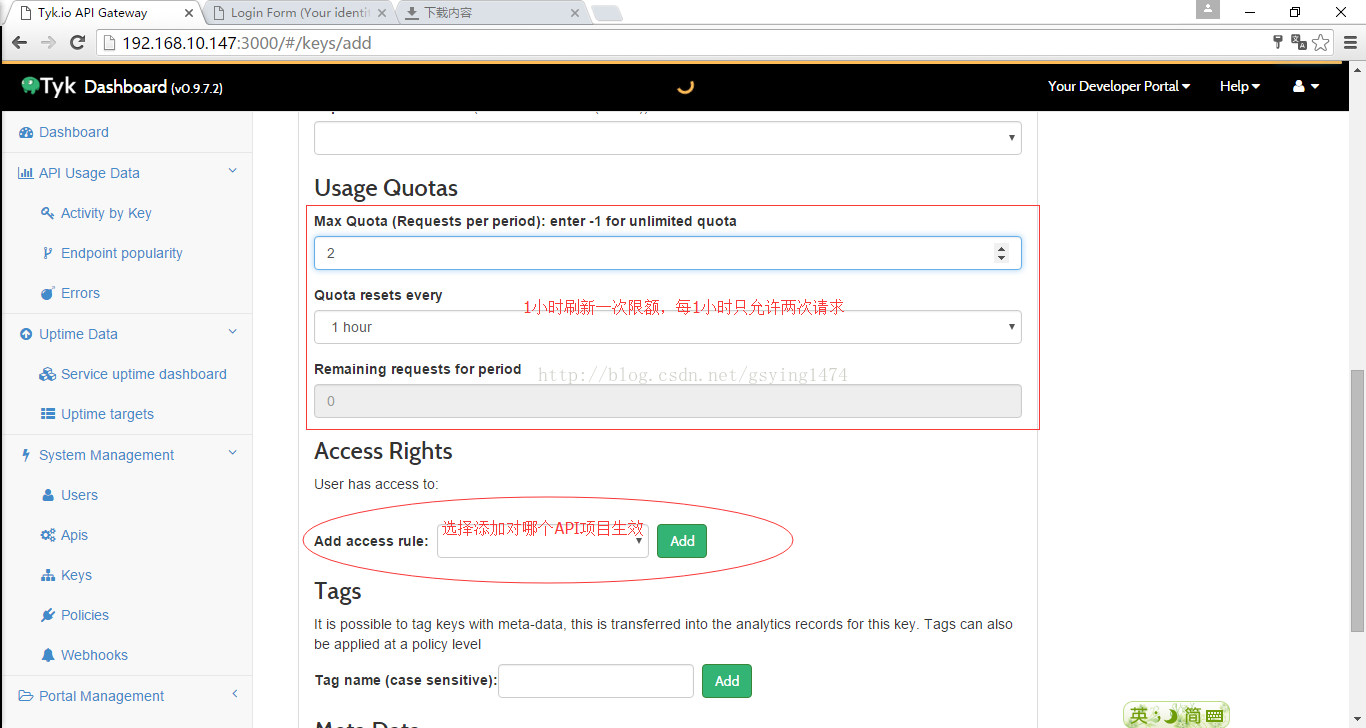Open the Help dropdown menu
This screenshot has width=1366, height=728.
tap(1240, 86)
